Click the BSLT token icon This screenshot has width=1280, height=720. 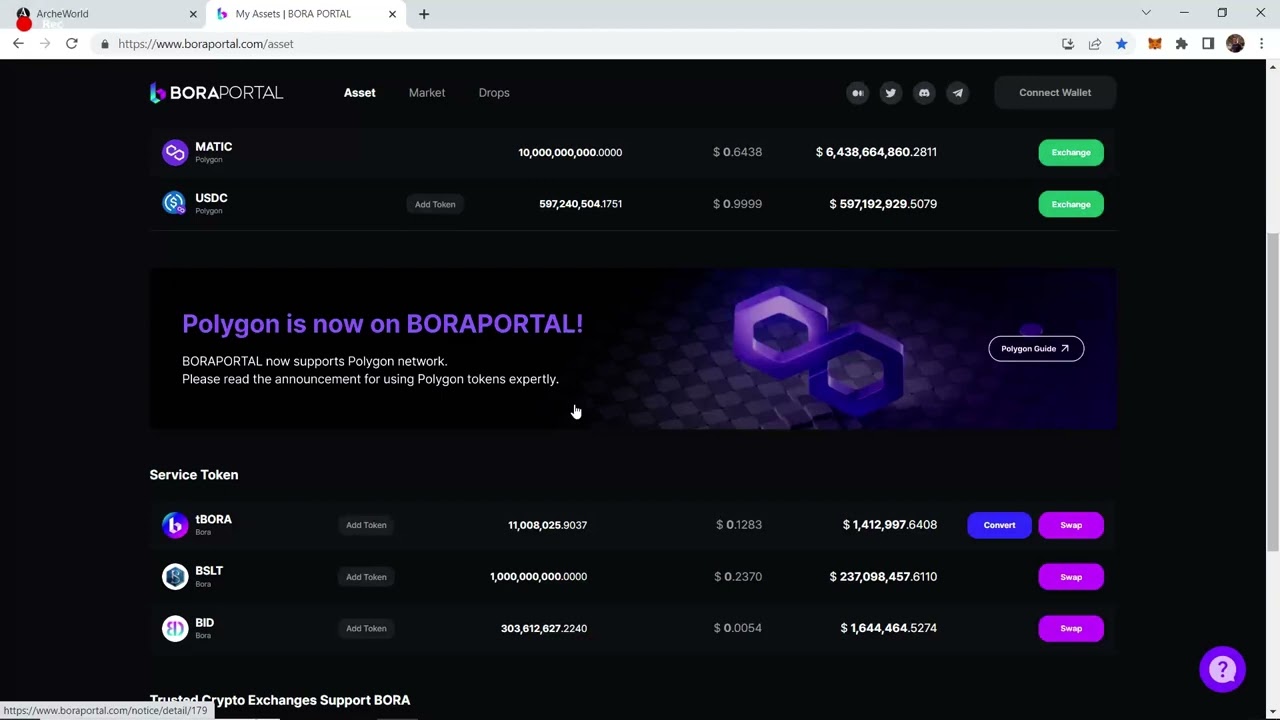pos(175,576)
